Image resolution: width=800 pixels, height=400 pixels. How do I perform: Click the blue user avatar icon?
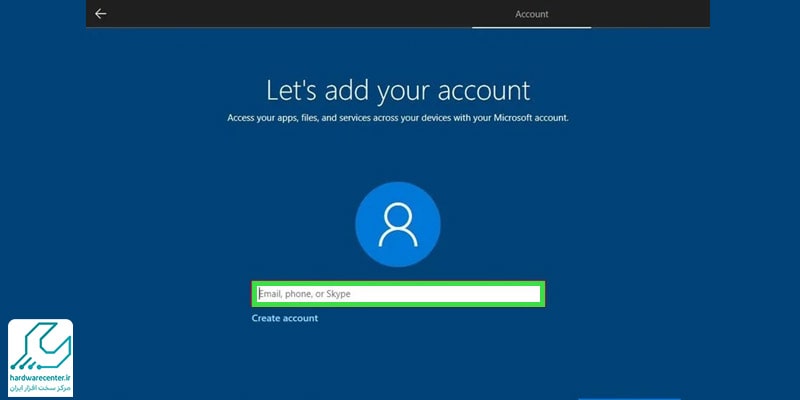(398, 224)
